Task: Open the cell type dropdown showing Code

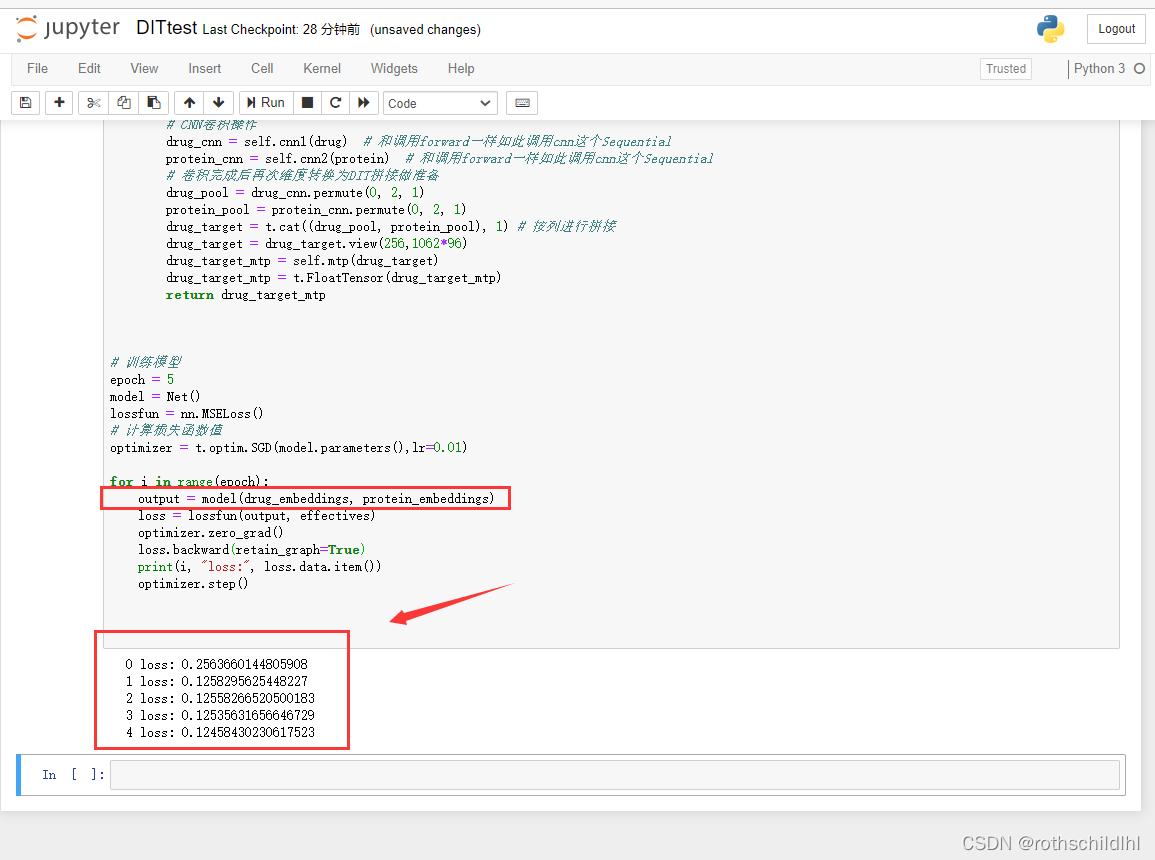Action: (439, 102)
